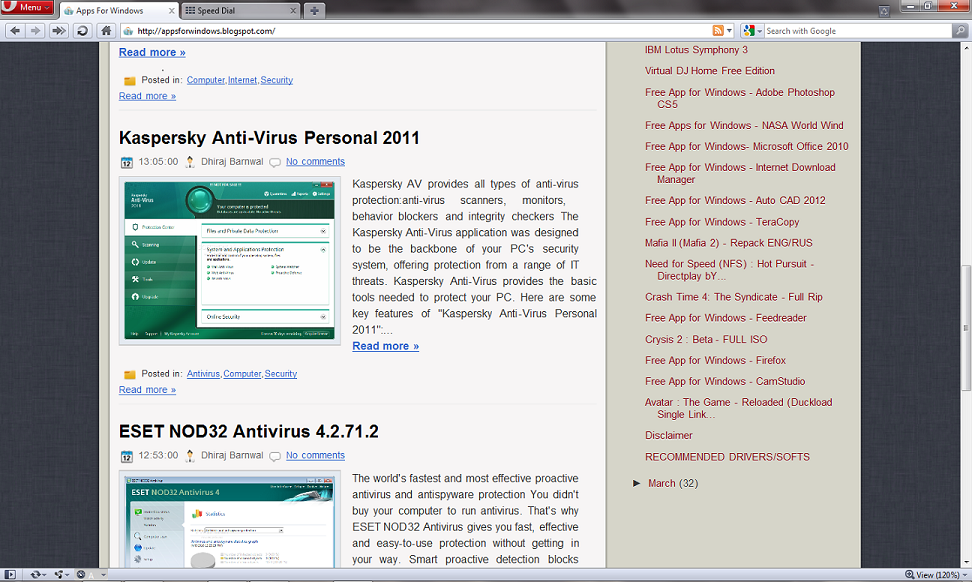972x582 pixels.
Task: Reload the current page
Action: (x=82, y=30)
